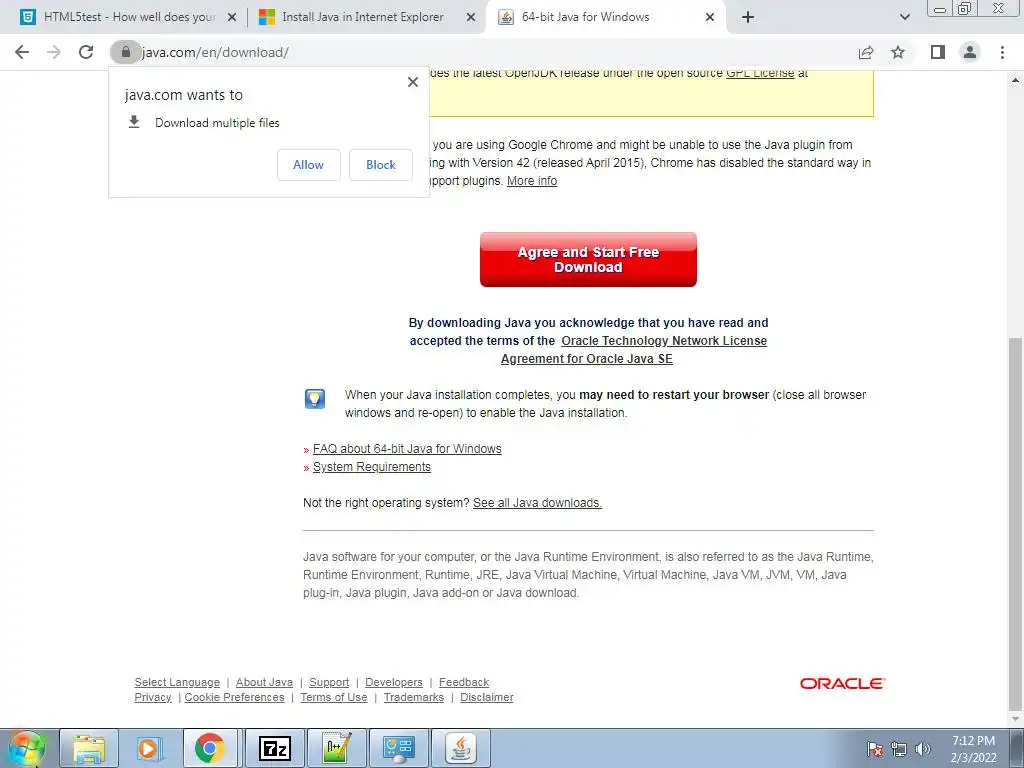Open Support footer link
Viewport: 1024px width, 768px height.
click(x=329, y=682)
